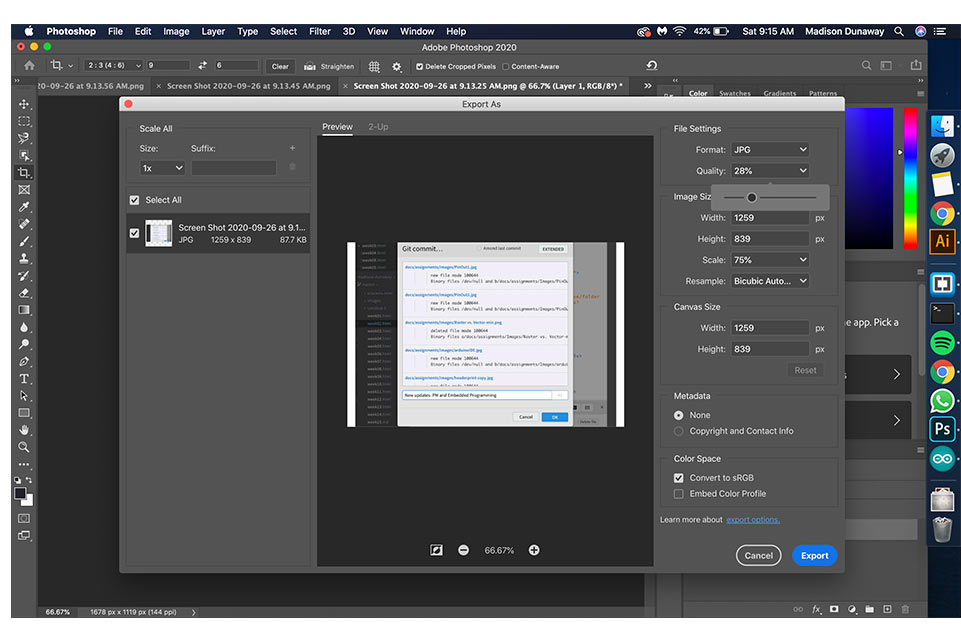
Task: Select the Zoom tool in toolbar
Action: coord(24,447)
